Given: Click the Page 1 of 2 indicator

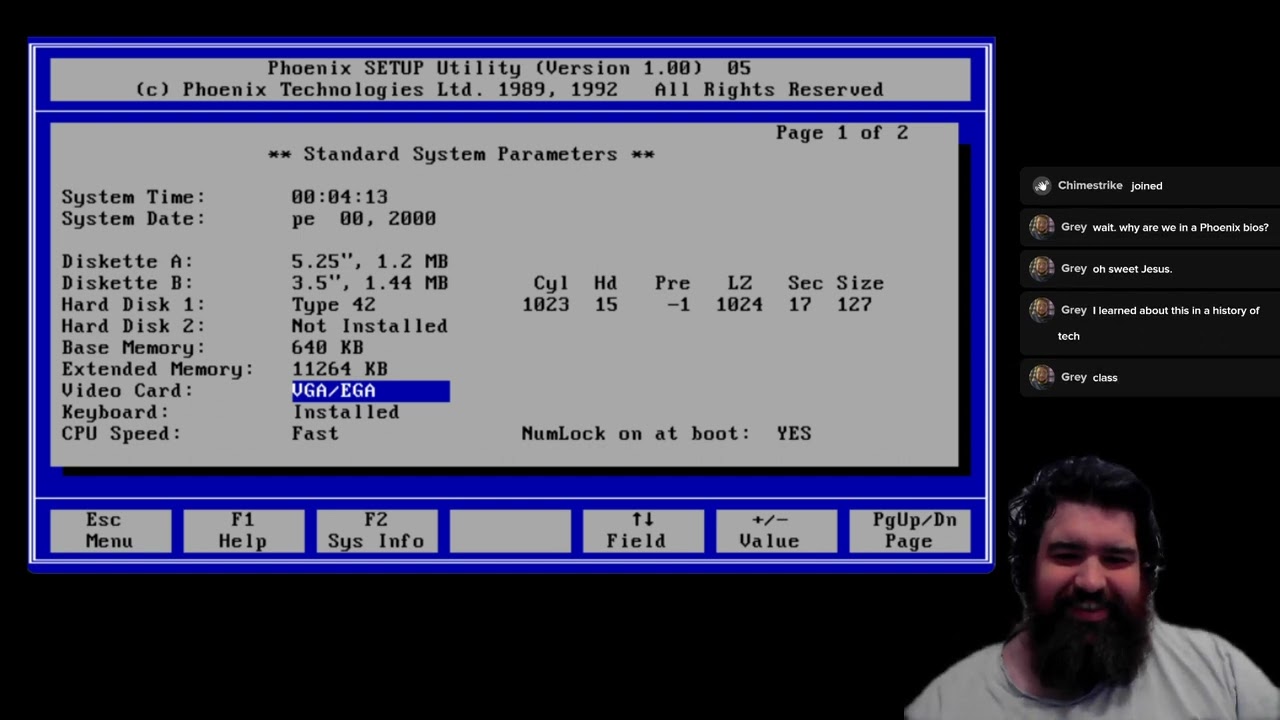Looking at the screenshot, I should (842, 133).
